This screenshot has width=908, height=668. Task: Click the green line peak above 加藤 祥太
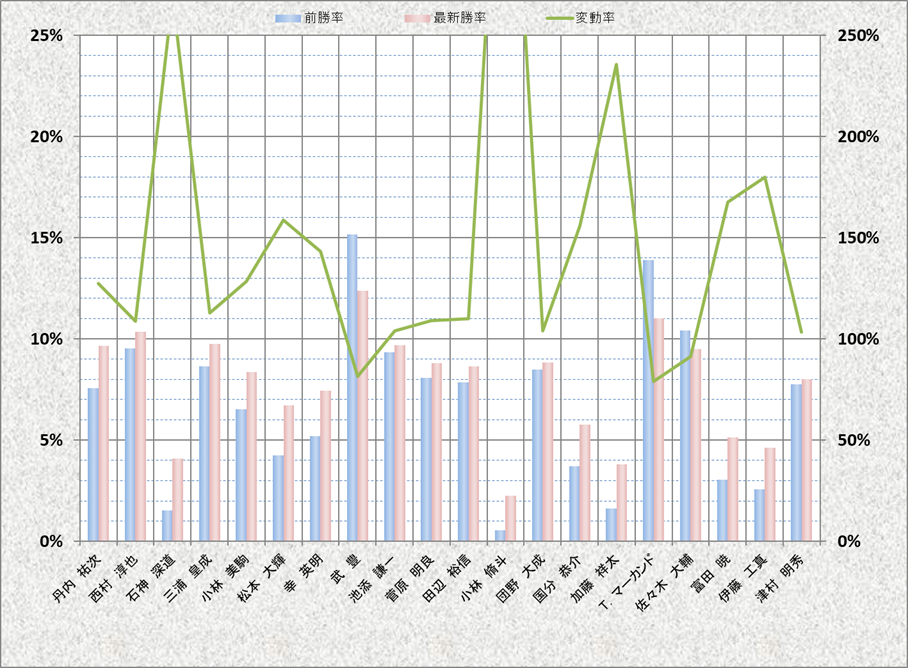click(x=616, y=65)
